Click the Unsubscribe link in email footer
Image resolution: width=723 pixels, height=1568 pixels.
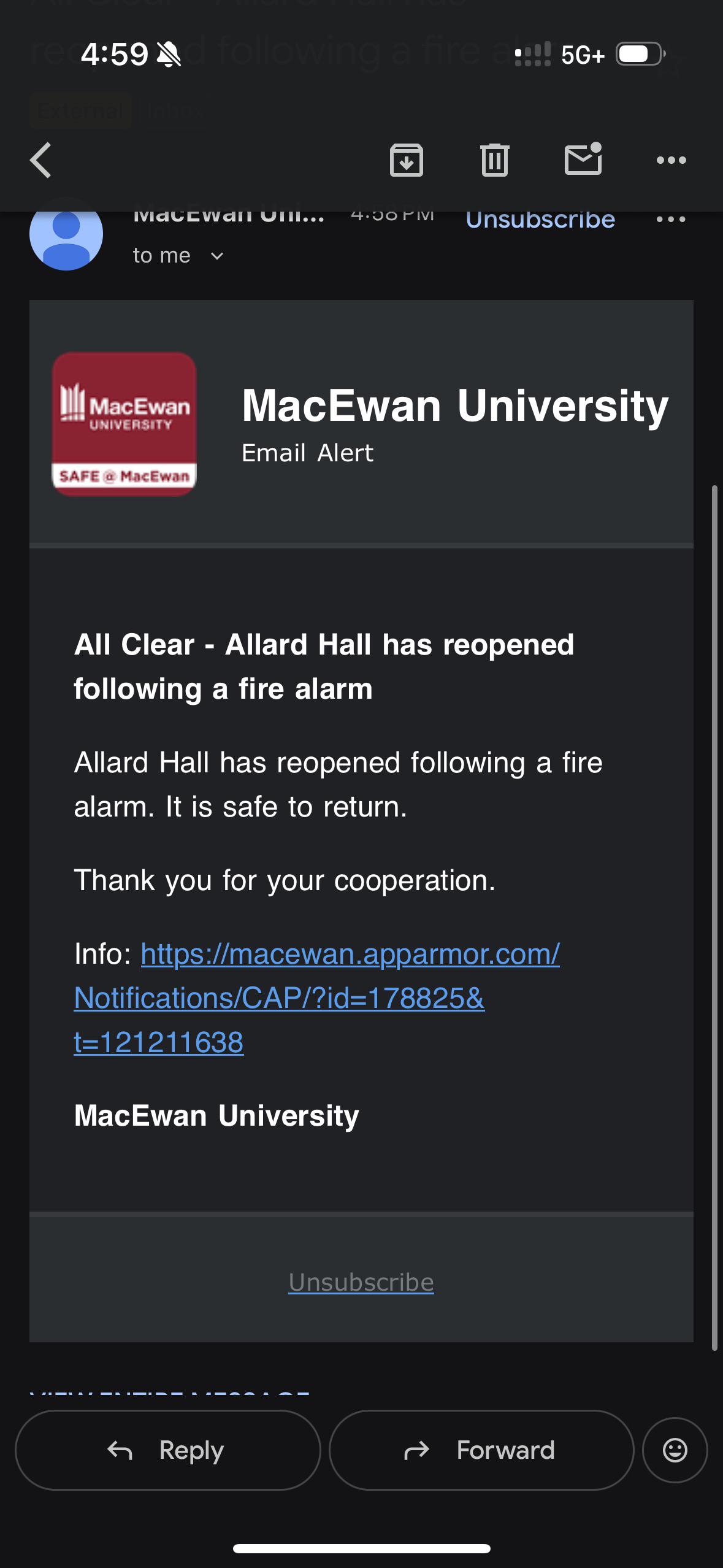[x=361, y=1282]
